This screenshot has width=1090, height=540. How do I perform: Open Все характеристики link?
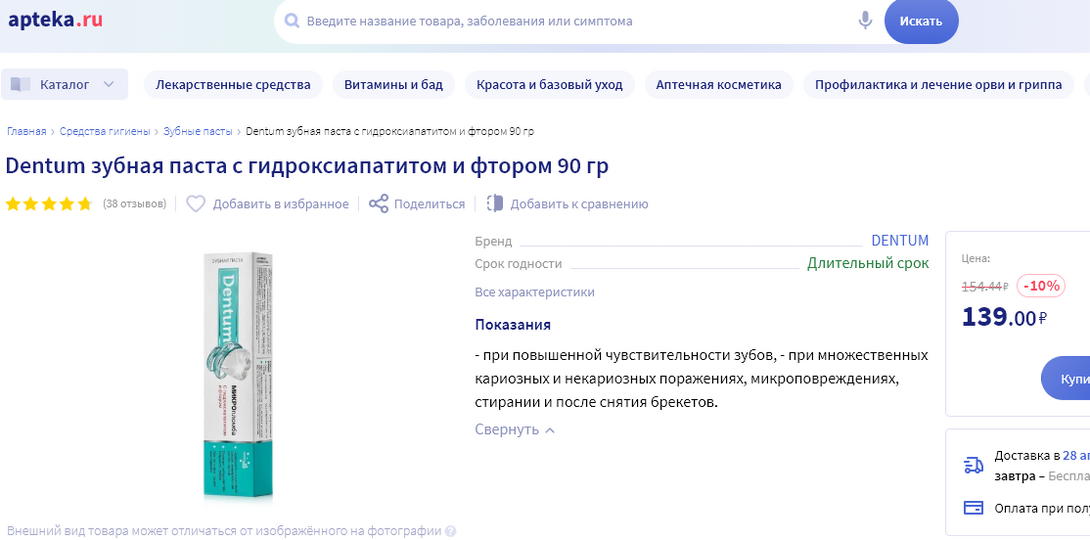(x=535, y=292)
